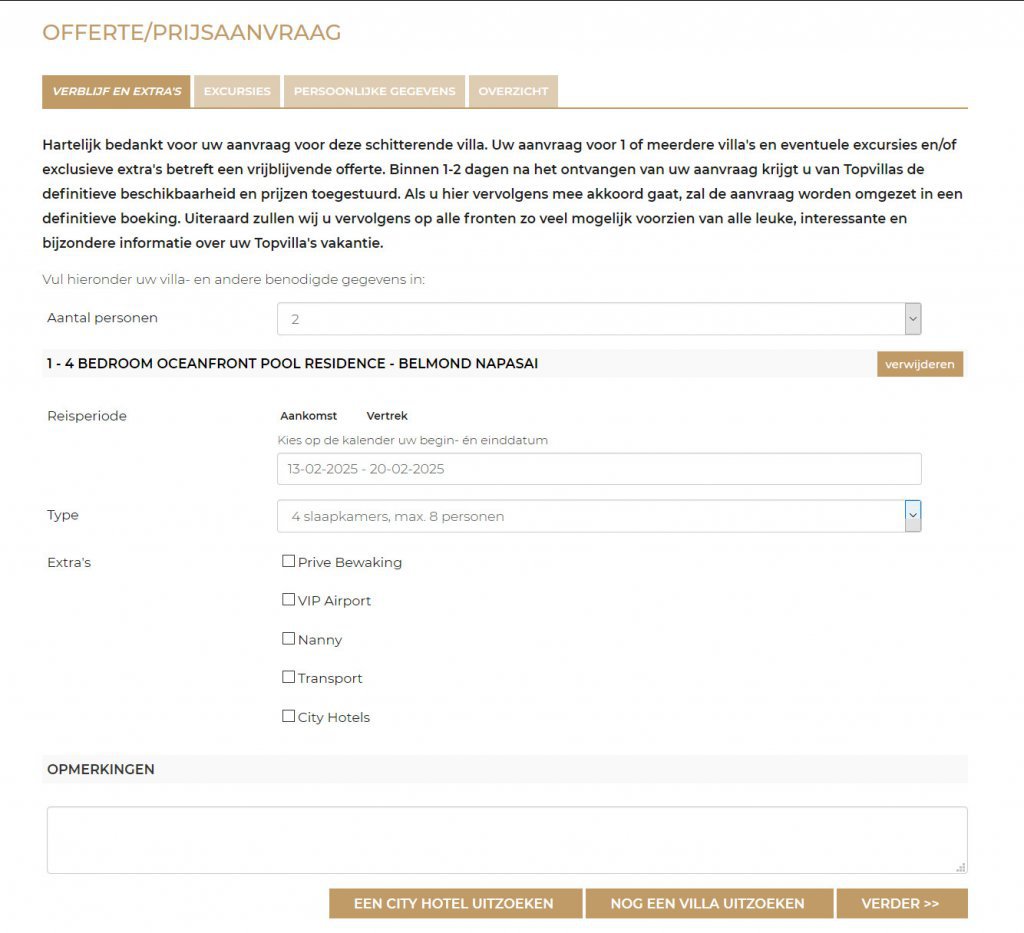The width and height of the screenshot is (1024, 933).
Task: Click Nog Een Villa Uitzoeken button
Action: (709, 904)
